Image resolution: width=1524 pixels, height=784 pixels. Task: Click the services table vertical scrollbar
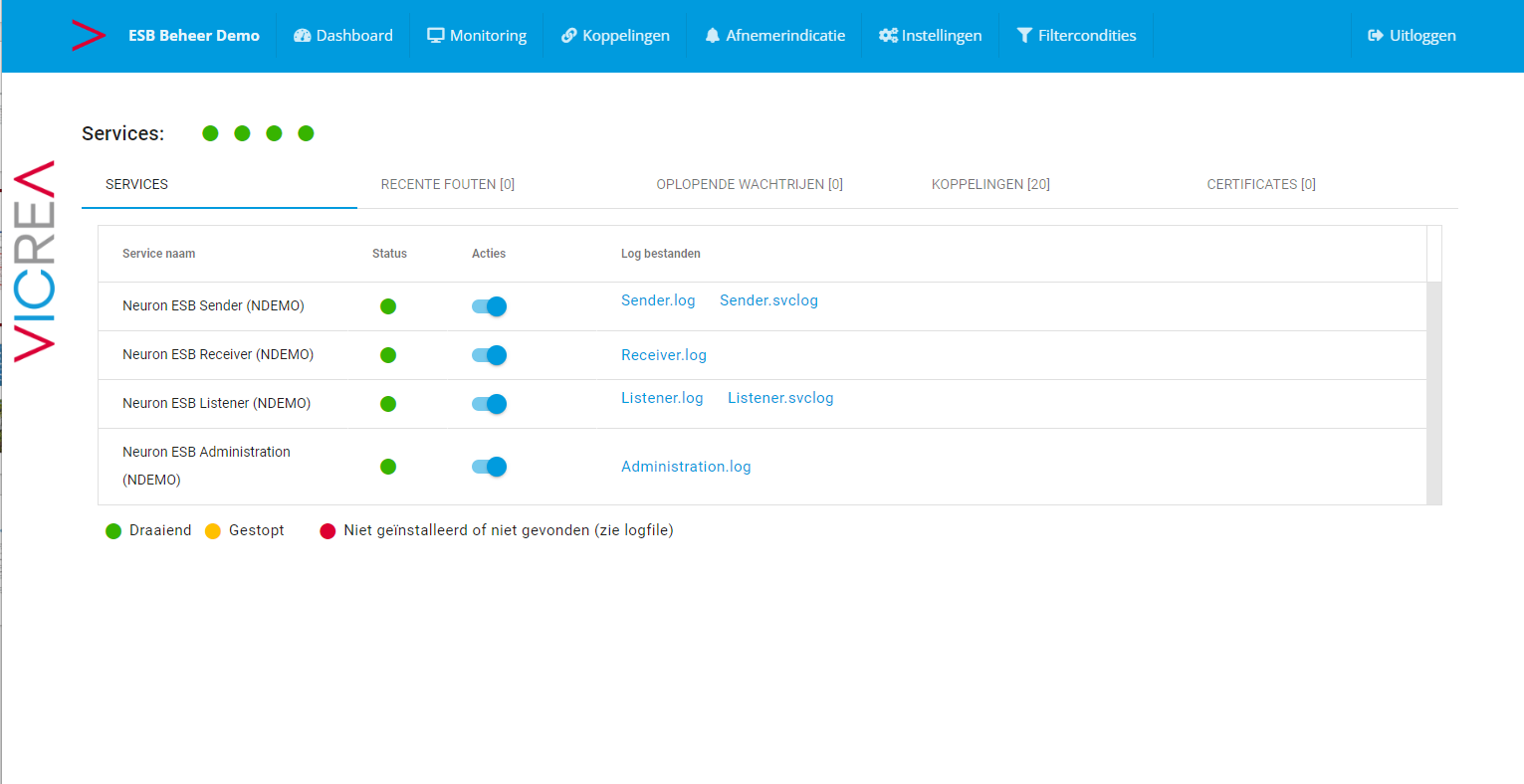[x=1434, y=393]
